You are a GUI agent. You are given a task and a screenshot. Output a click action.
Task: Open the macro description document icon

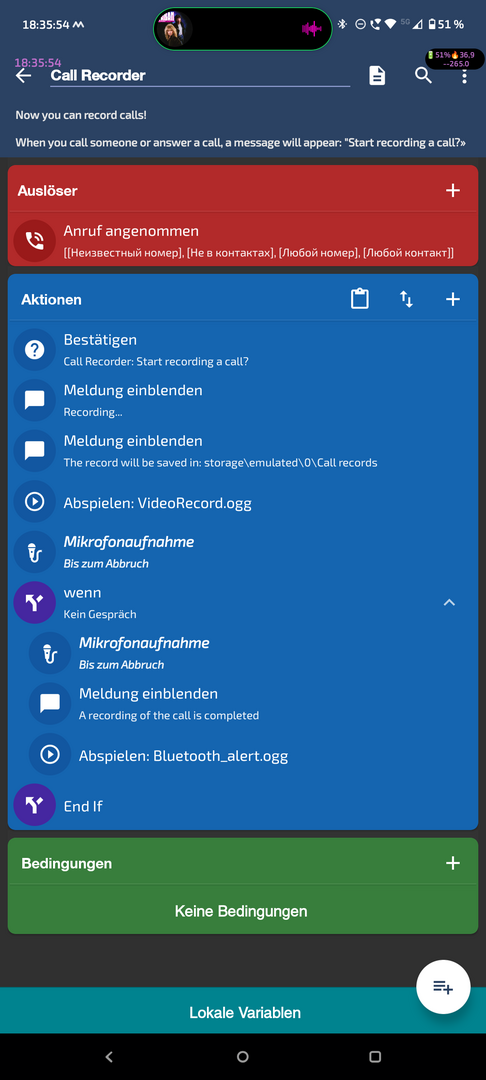(x=377, y=76)
